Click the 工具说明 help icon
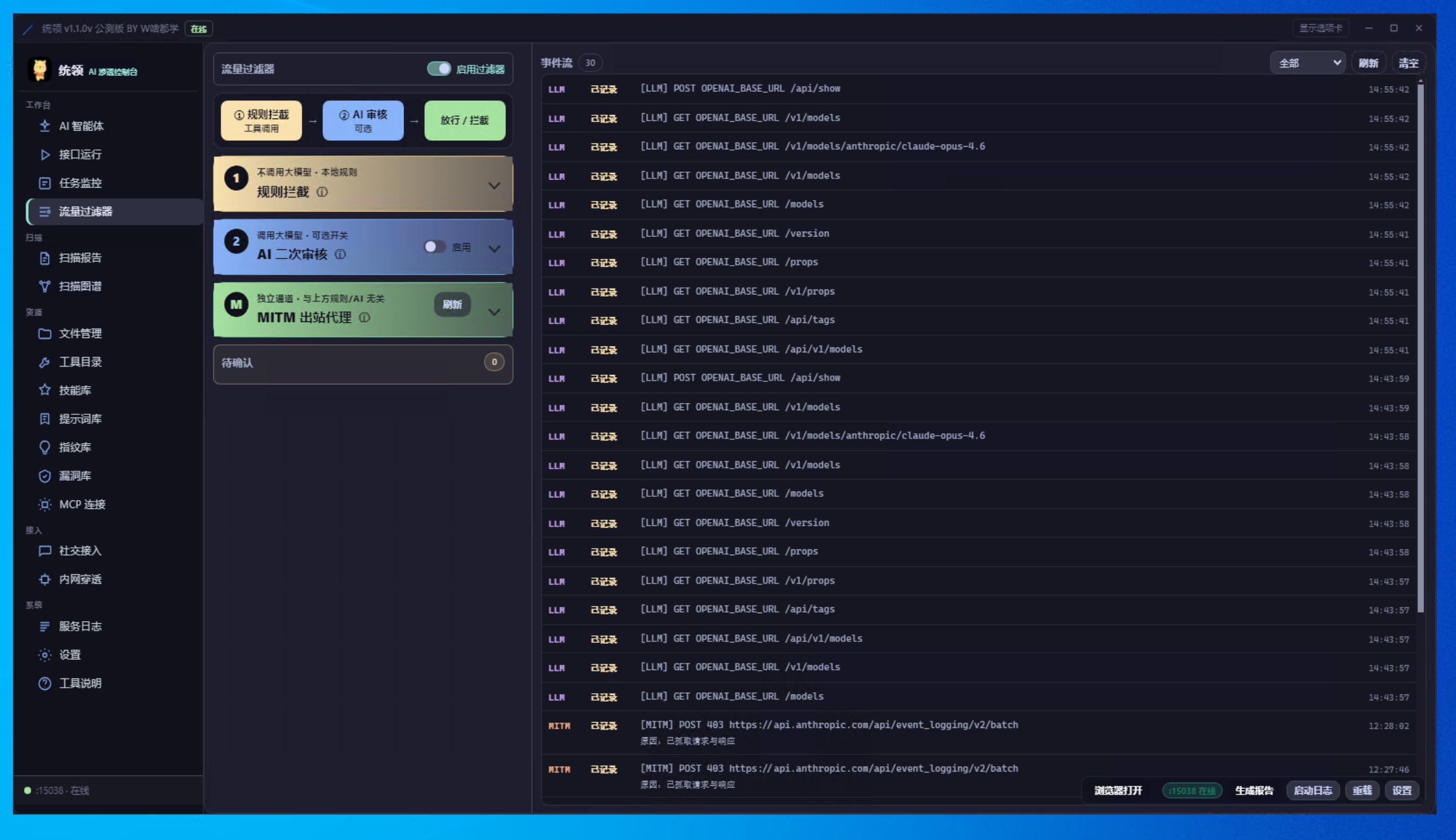1456x840 pixels. coord(45,683)
